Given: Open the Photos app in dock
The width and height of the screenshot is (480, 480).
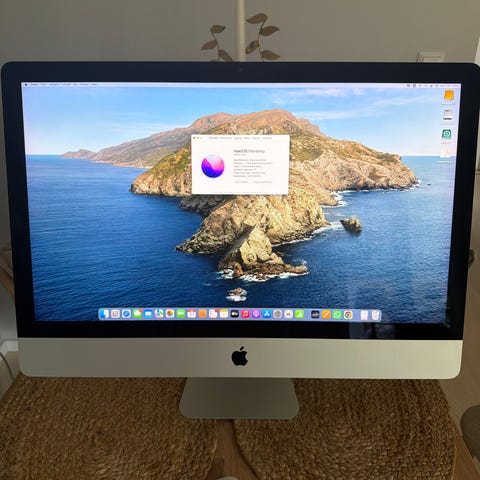Looking at the screenshot, I should (170, 314).
